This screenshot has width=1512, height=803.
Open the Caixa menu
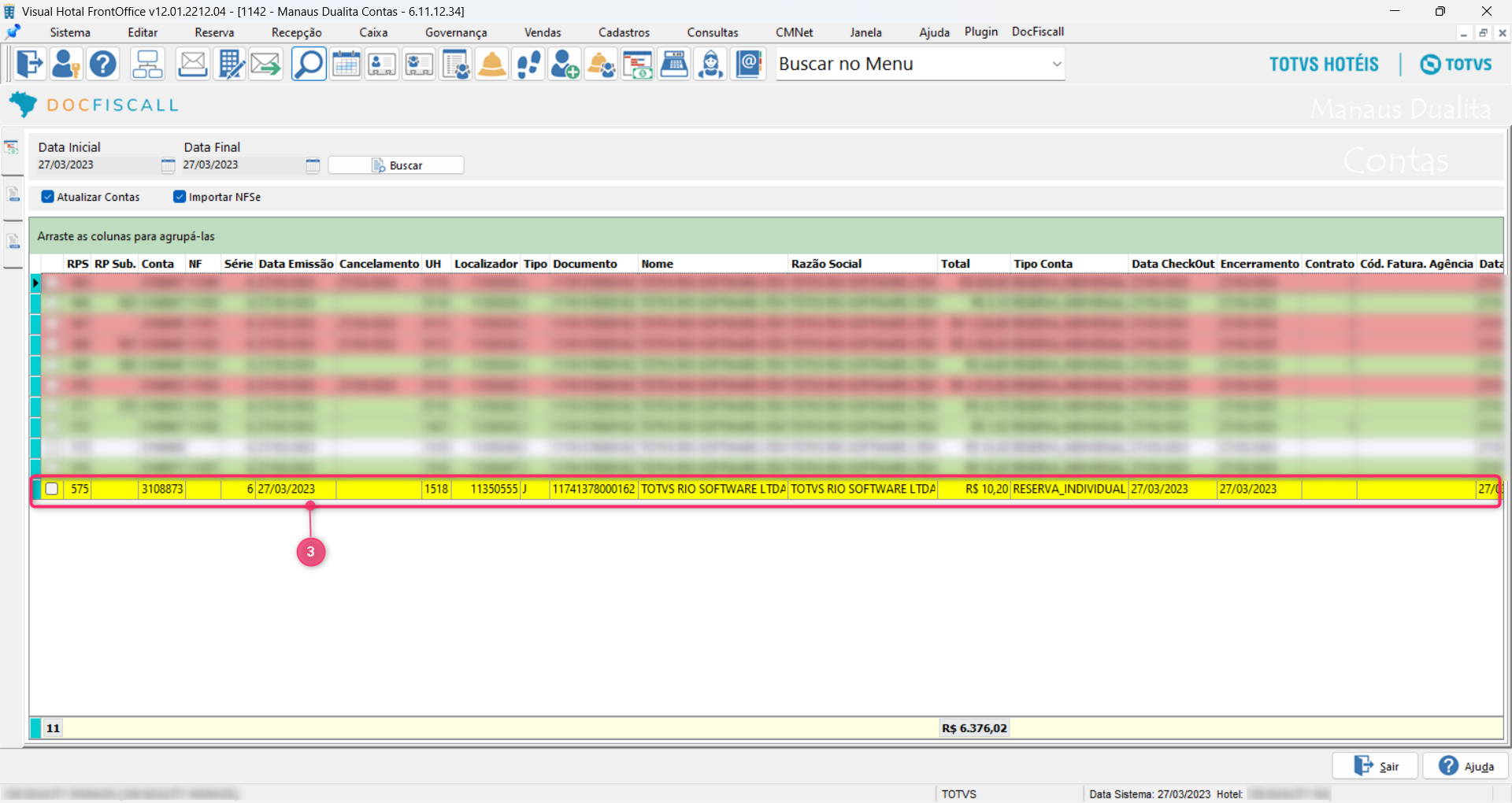point(373,32)
